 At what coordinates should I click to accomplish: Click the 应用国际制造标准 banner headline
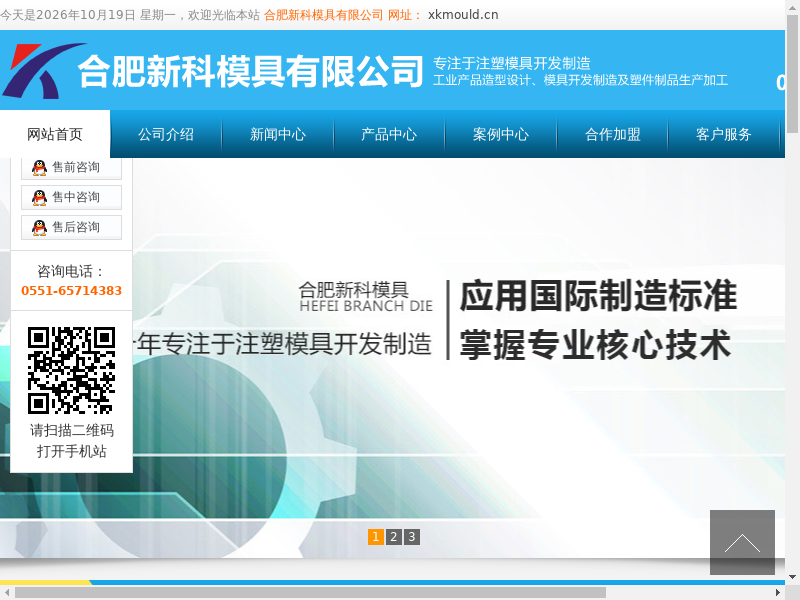(x=598, y=296)
